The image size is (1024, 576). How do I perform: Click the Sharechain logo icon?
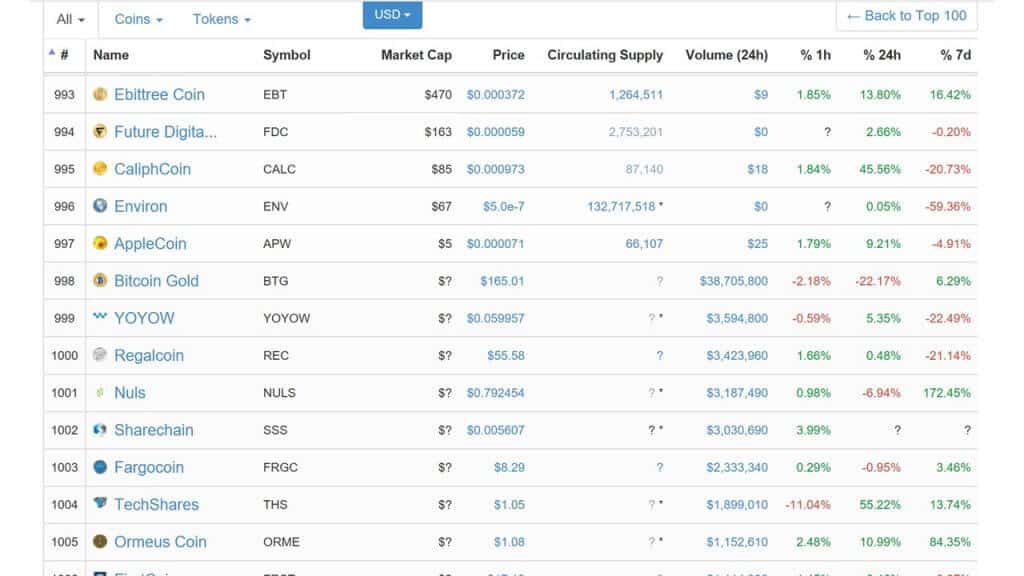click(x=100, y=430)
